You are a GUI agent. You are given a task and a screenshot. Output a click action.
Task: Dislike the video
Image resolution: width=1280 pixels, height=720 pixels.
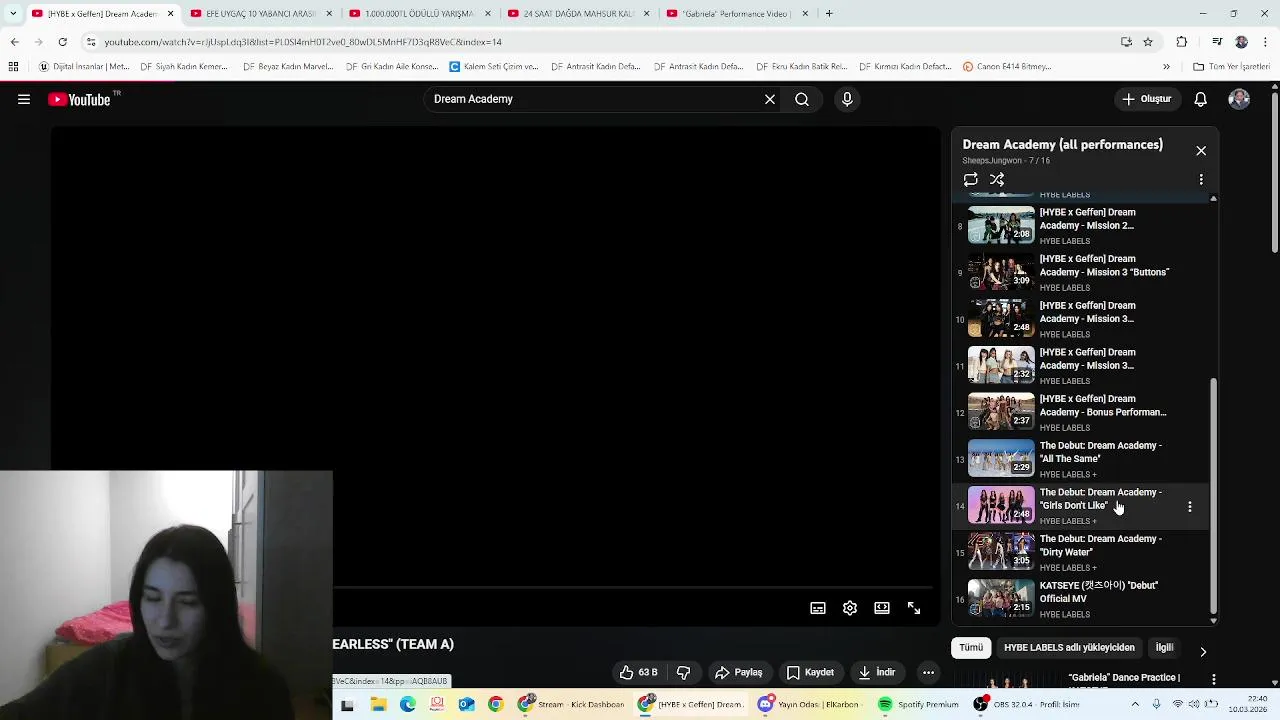tap(684, 672)
